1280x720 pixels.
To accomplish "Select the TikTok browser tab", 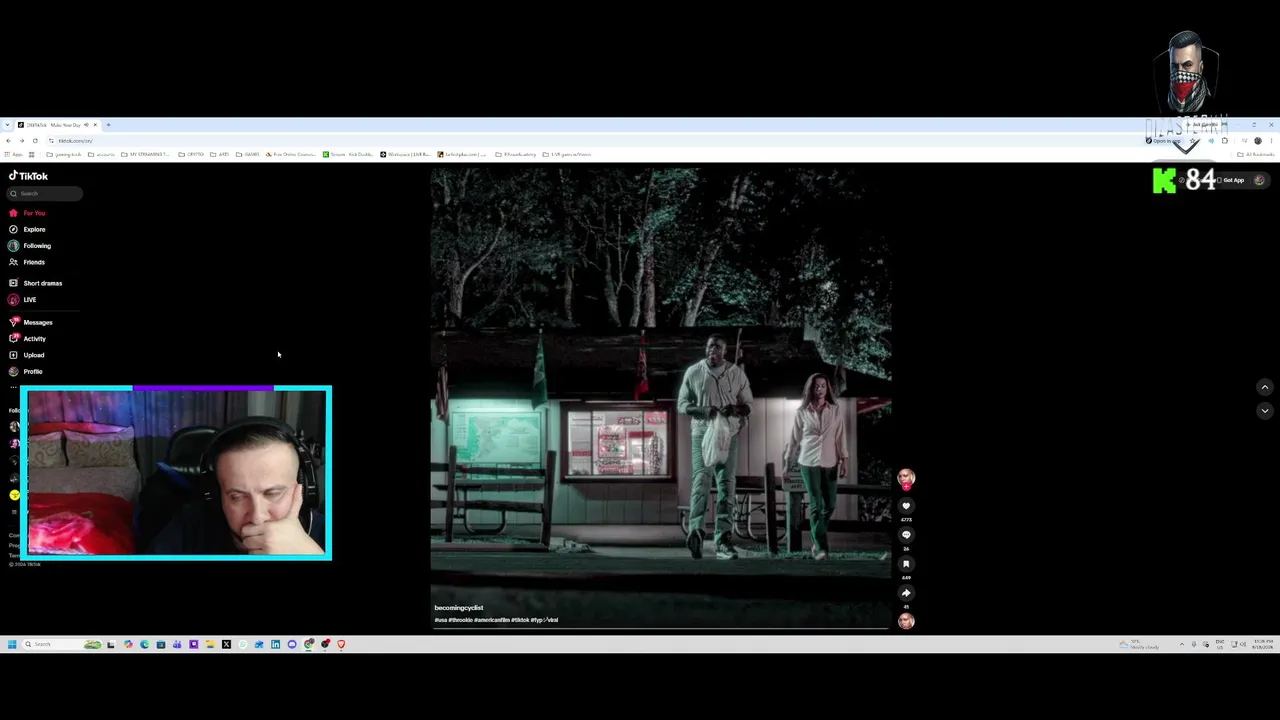I will (57, 125).
